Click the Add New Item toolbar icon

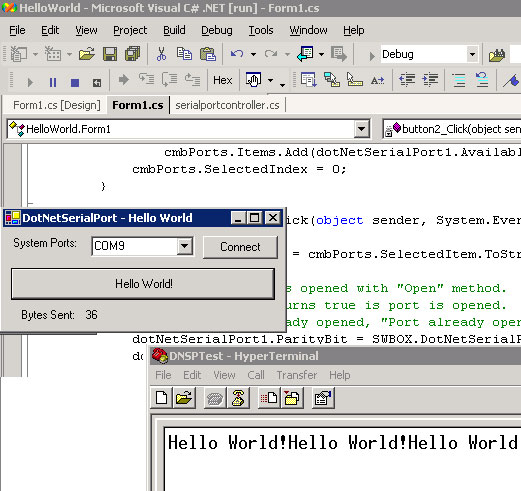pos(53,54)
